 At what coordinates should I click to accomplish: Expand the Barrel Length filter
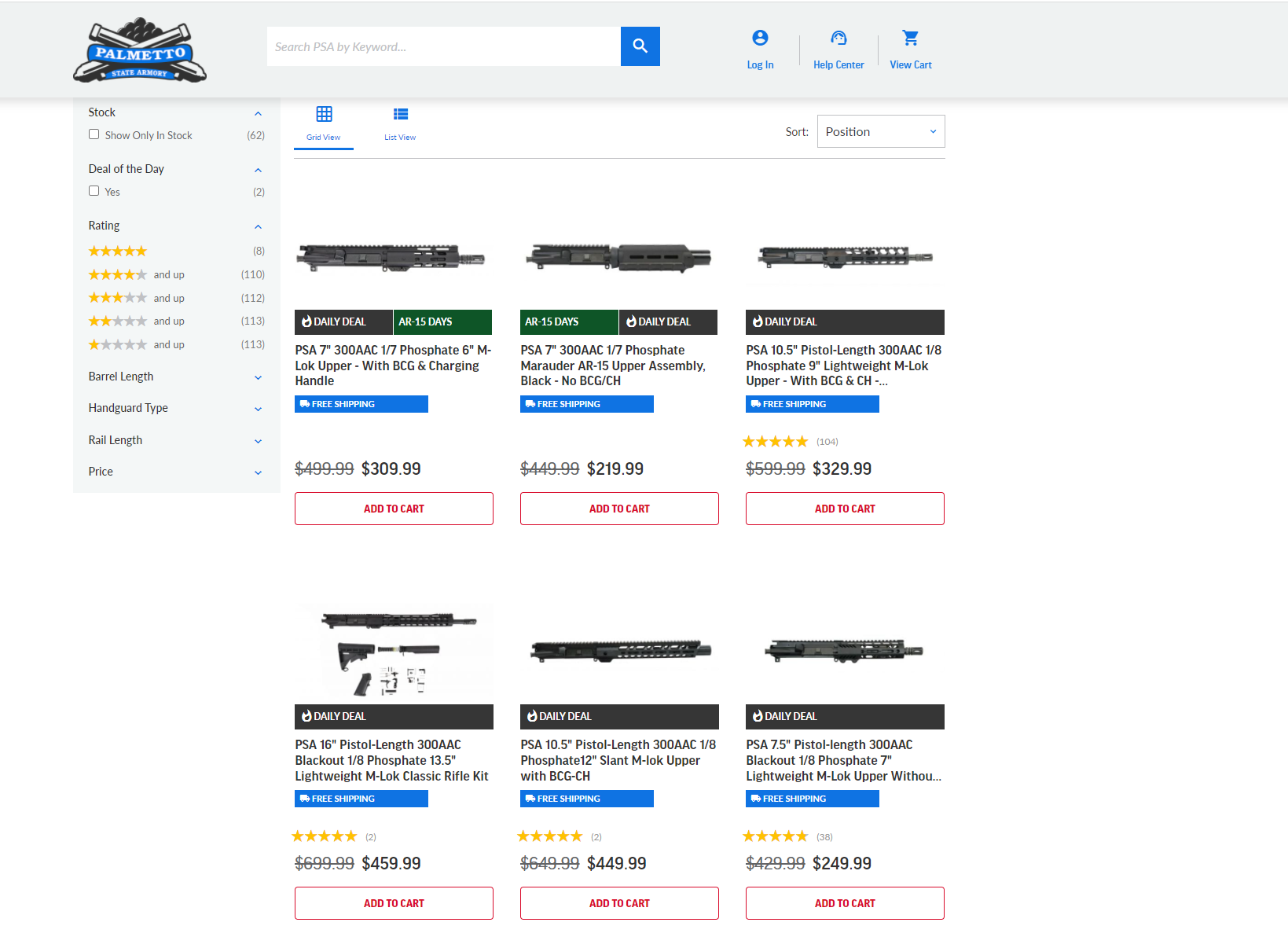[258, 378]
